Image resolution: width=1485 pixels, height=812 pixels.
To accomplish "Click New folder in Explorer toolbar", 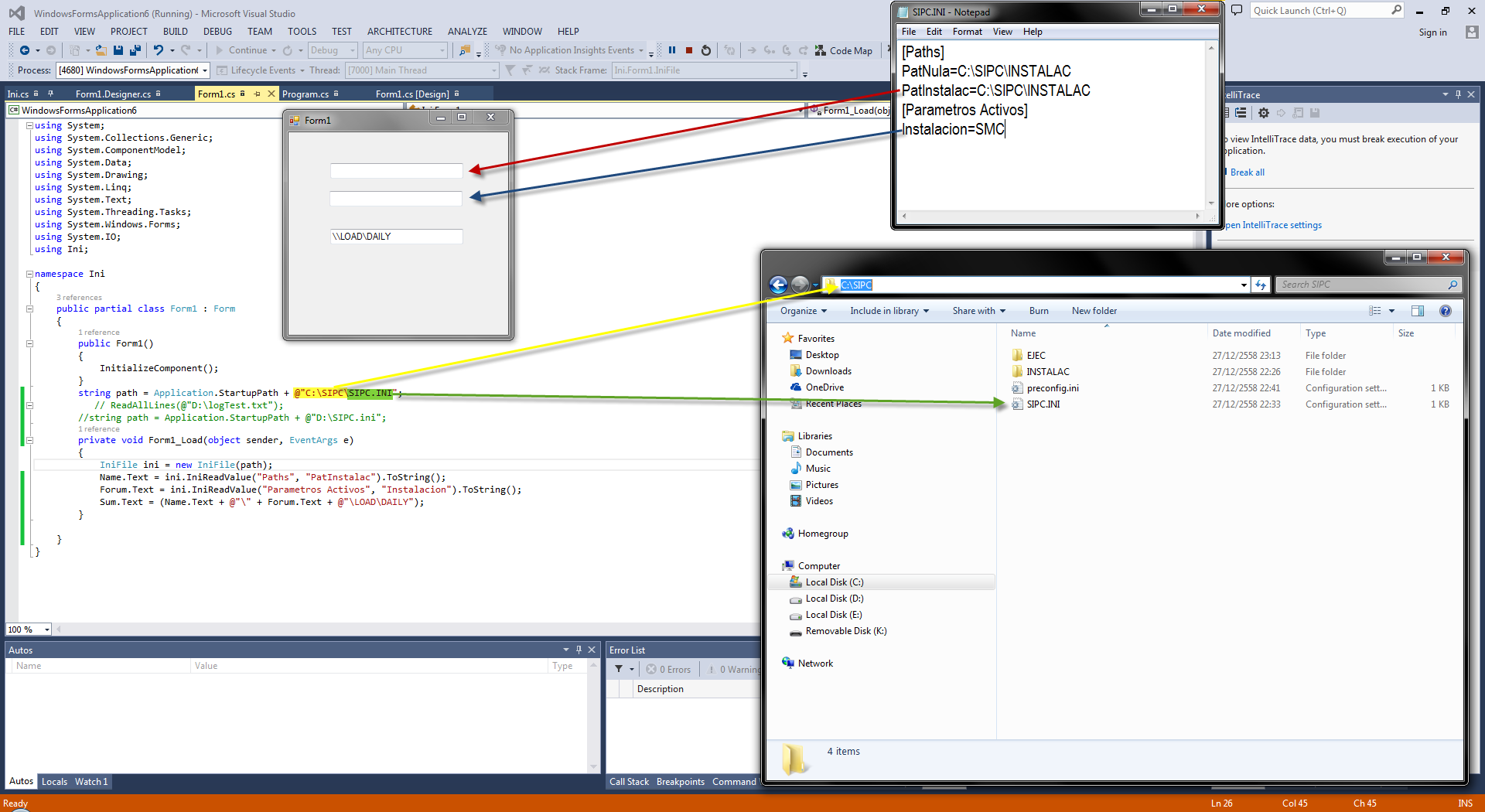I will (1094, 311).
